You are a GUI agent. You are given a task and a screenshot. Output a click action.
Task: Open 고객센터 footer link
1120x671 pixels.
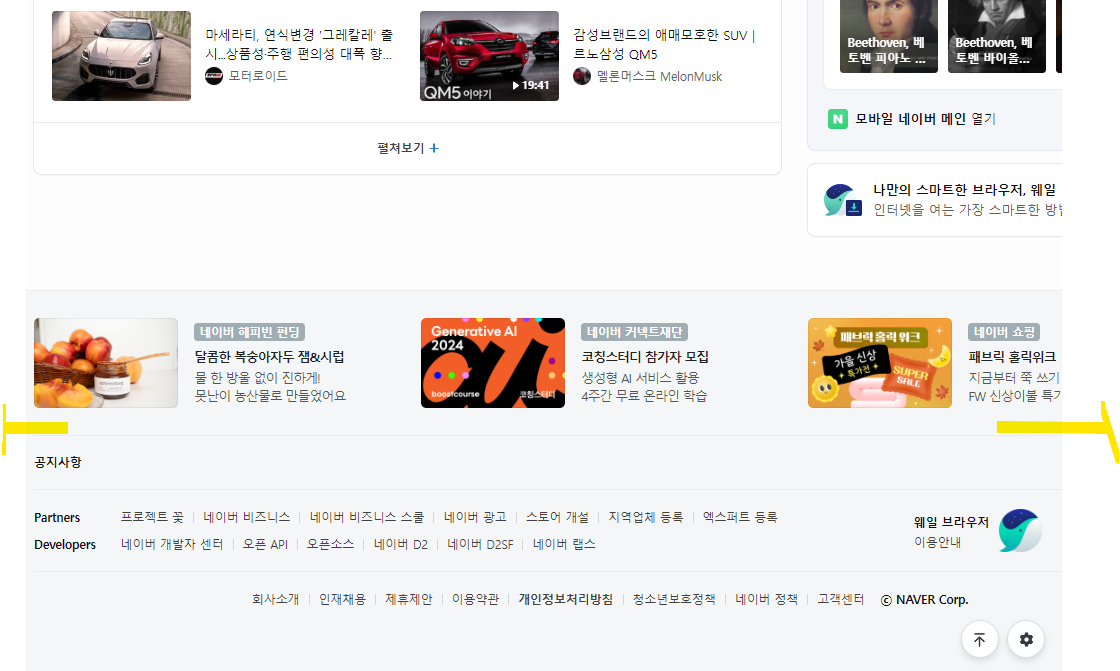(841, 599)
